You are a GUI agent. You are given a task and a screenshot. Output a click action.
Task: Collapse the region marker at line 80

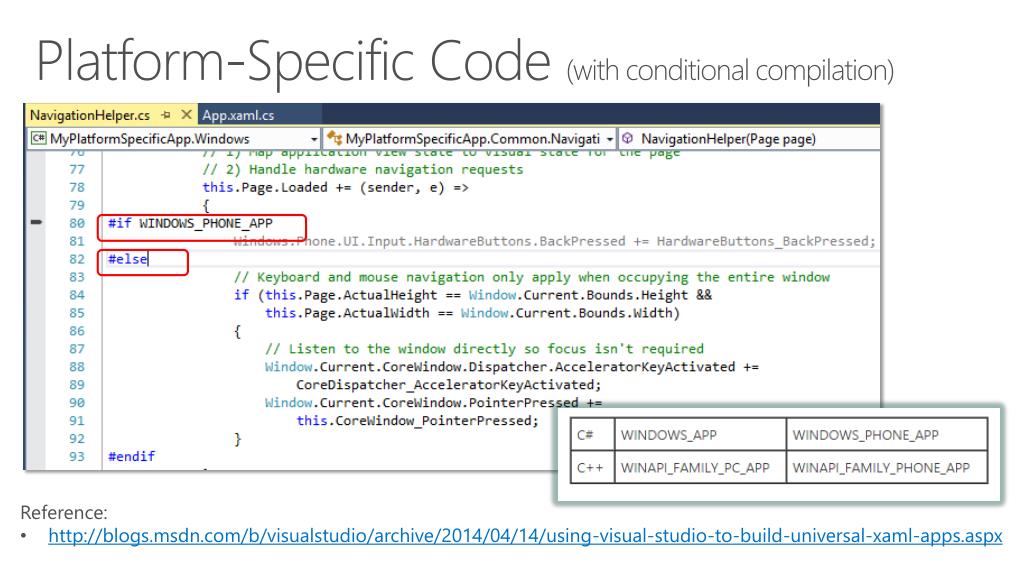tap(37, 223)
